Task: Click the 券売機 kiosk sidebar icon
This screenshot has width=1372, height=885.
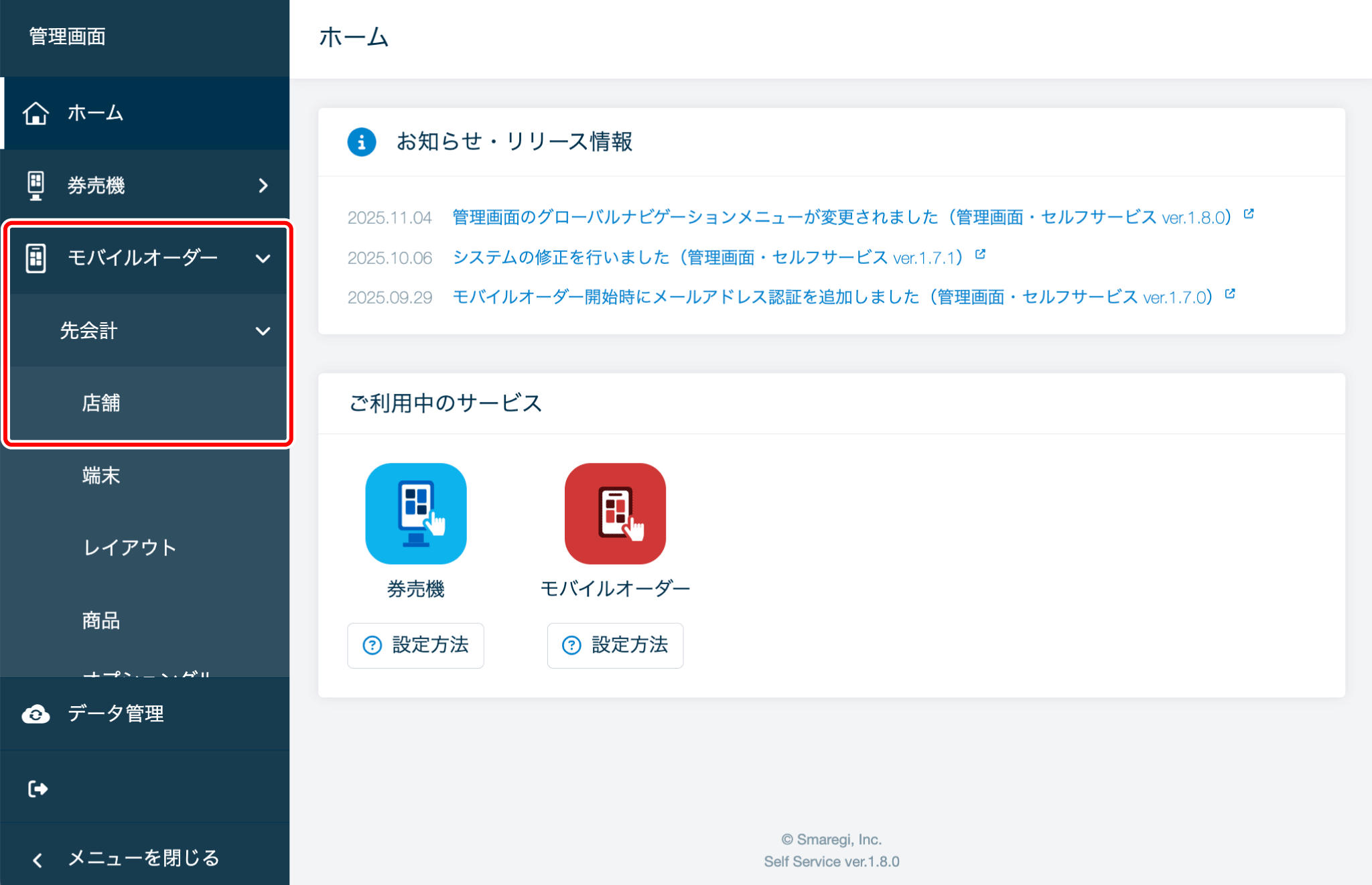Action: pyautogui.click(x=36, y=186)
